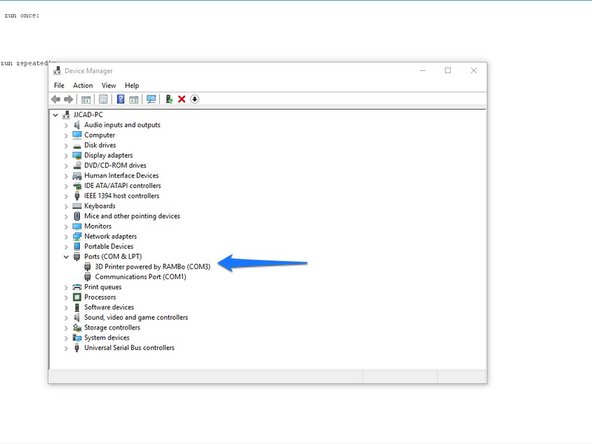Select the JJCAD-PC computer name

(88, 115)
